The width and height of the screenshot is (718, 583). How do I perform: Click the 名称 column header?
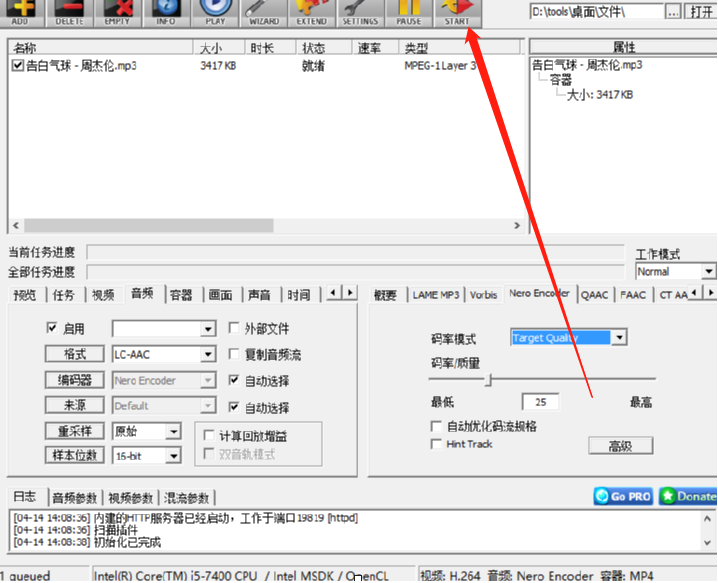pos(100,48)
